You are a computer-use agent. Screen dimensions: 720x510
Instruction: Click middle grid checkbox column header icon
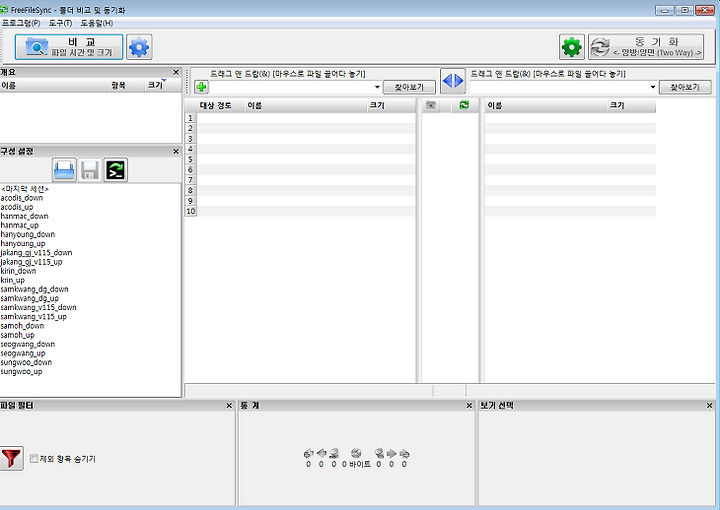[430, 106]
